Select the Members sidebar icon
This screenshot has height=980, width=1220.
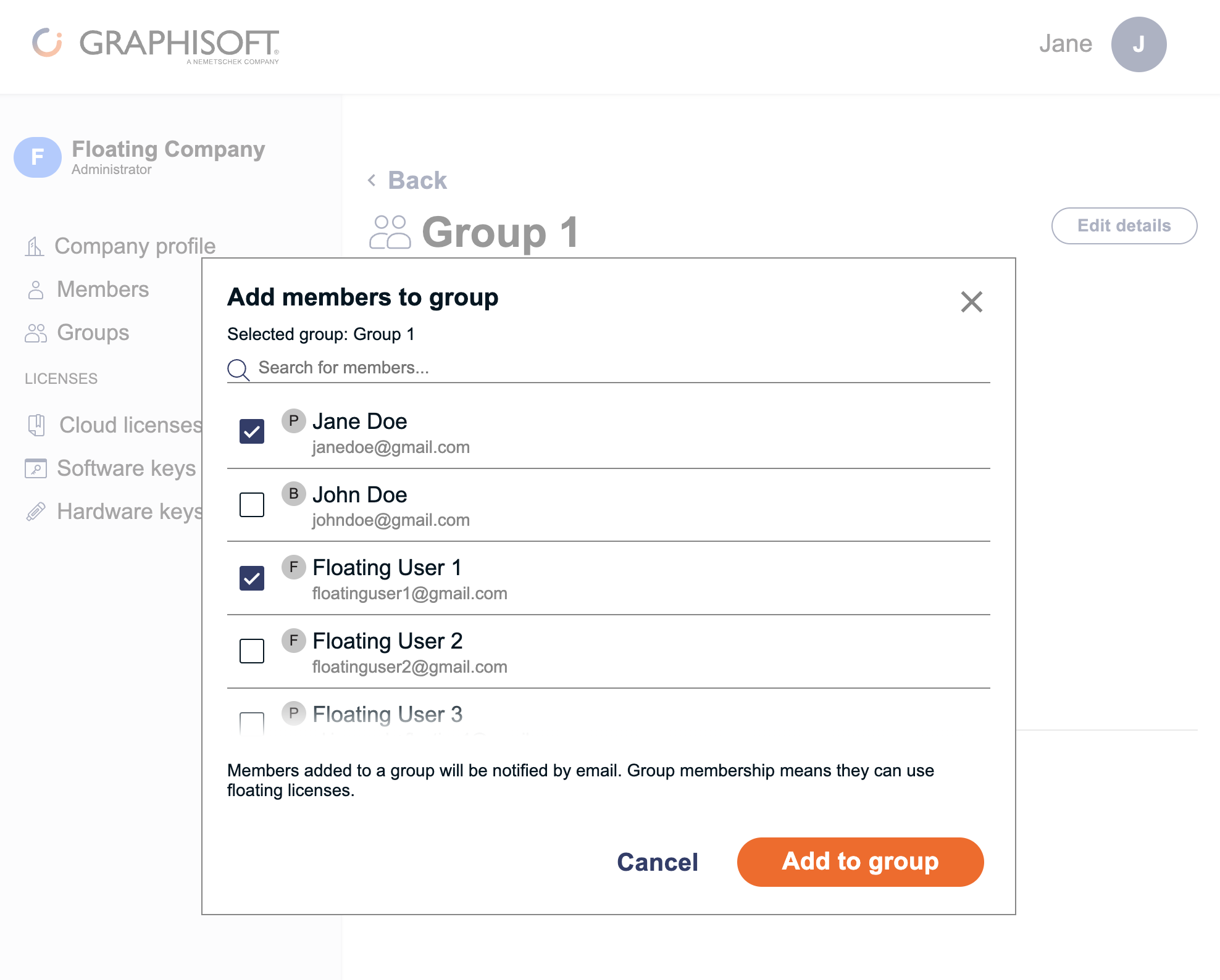pyautogui.click(x=36, y=289)
